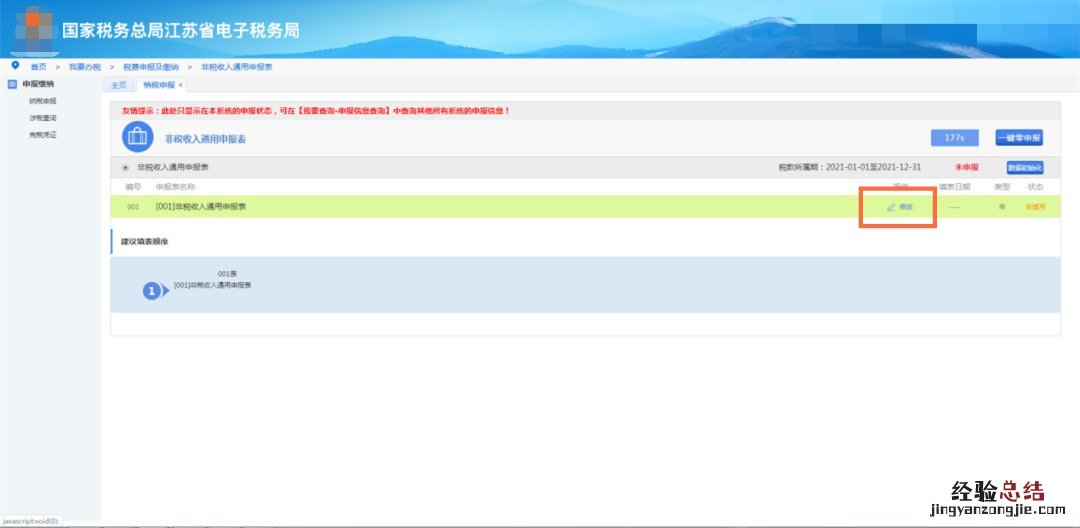Viewport: 1080px width, 528px height.
Task: Open 纳税申报 in the left sidebar
Action: tap(43, 101)
